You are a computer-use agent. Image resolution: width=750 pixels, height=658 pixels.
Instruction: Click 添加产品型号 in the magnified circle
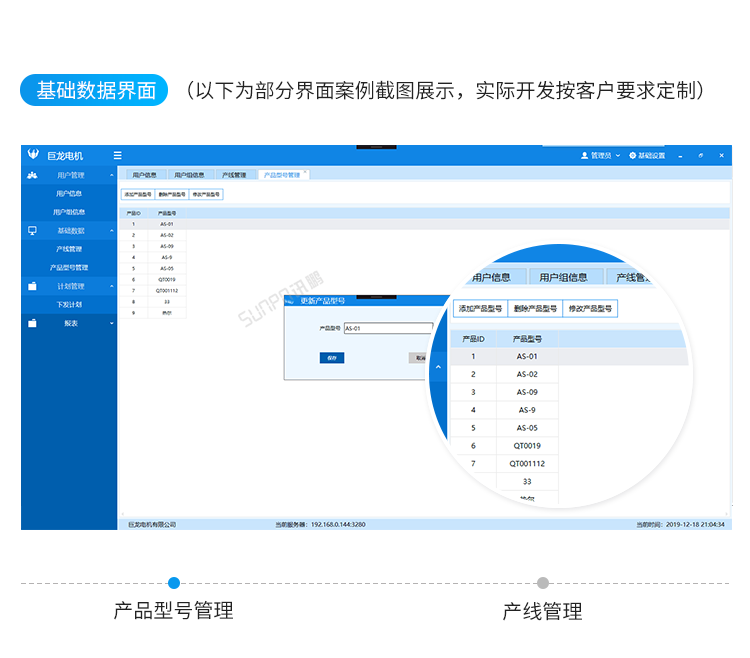click(480, 308)
